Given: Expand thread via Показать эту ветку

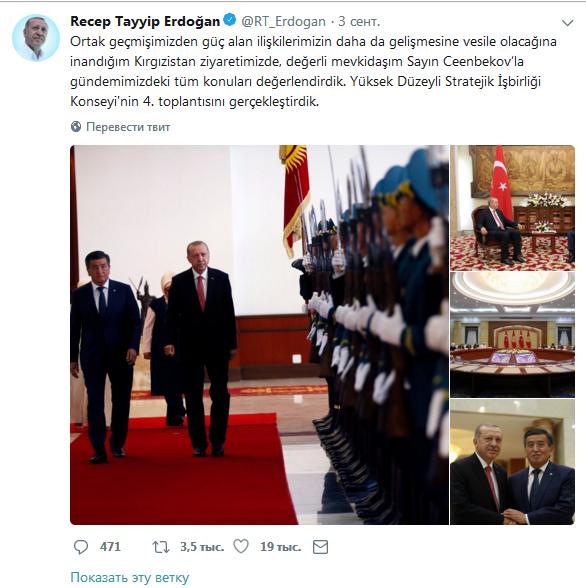Looking at the screenshot, I should (x=130, y=578).
